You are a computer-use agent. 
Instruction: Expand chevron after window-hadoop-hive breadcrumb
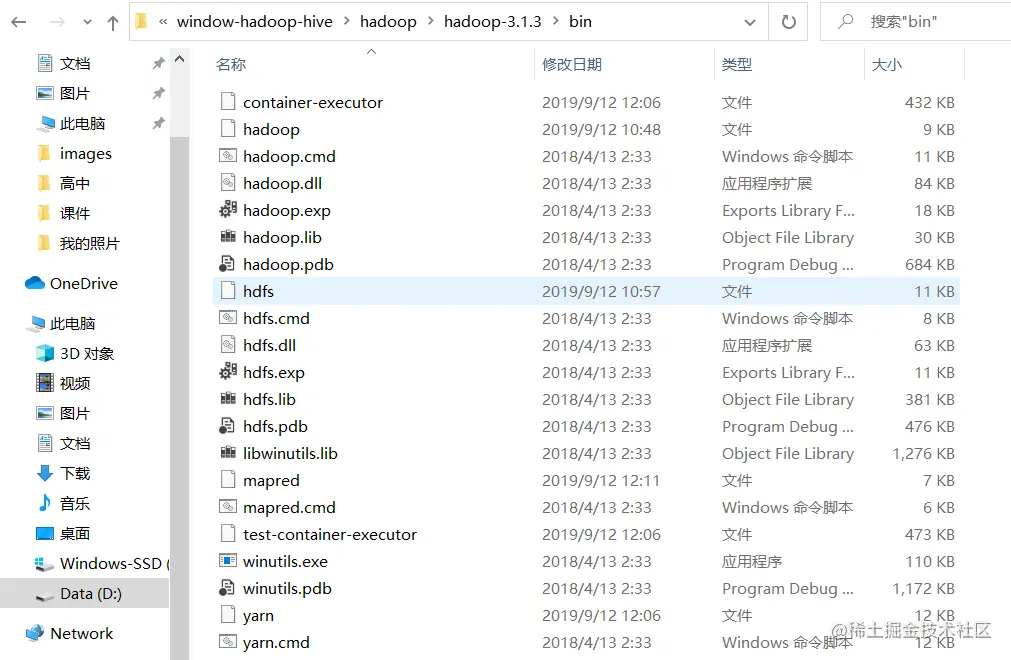click(347, 21)
